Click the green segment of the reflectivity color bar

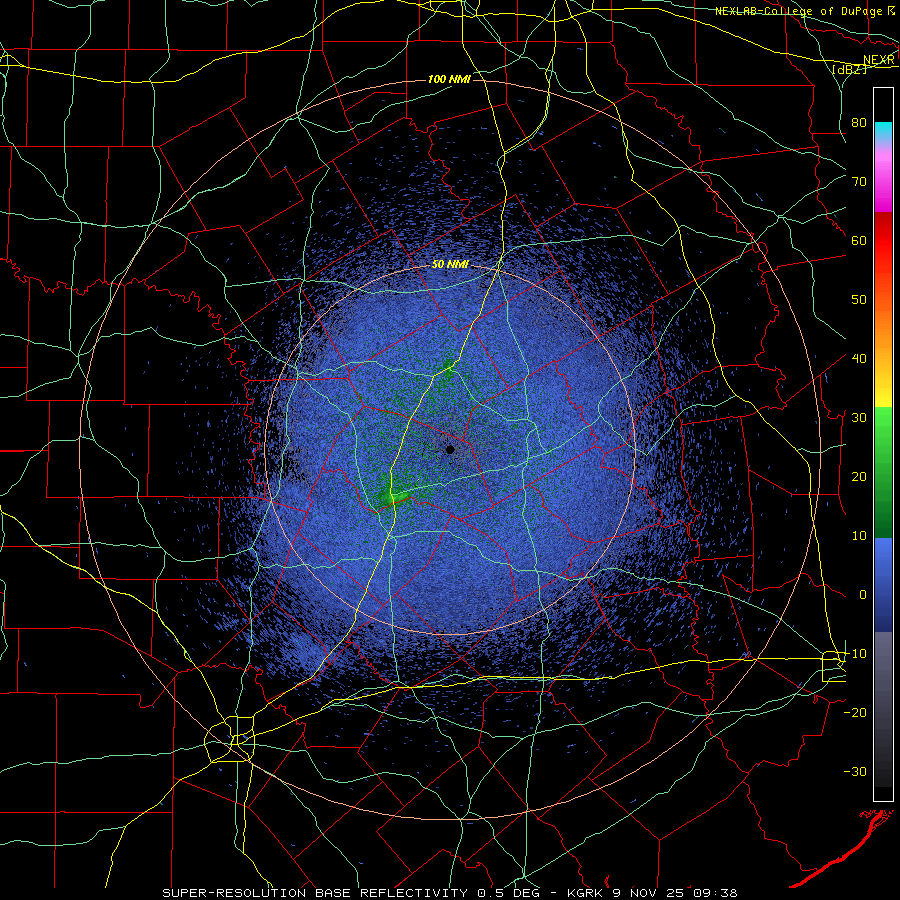tap(883, 472)
